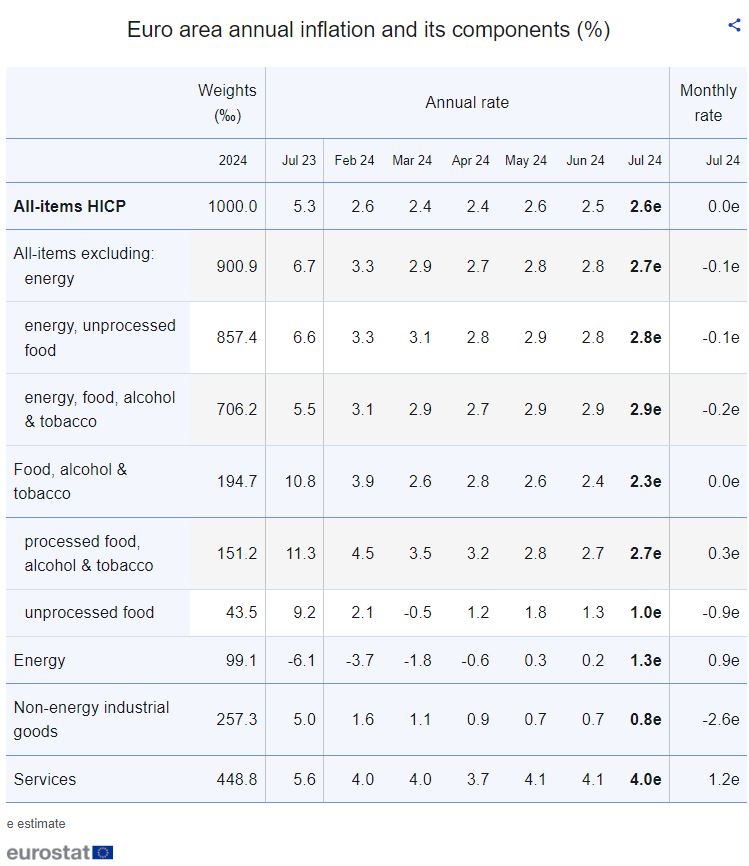Click the unprocessed food row label
The height and width of the screenshot is (866, 749).
pyautogui.click(x=89, y=612)
